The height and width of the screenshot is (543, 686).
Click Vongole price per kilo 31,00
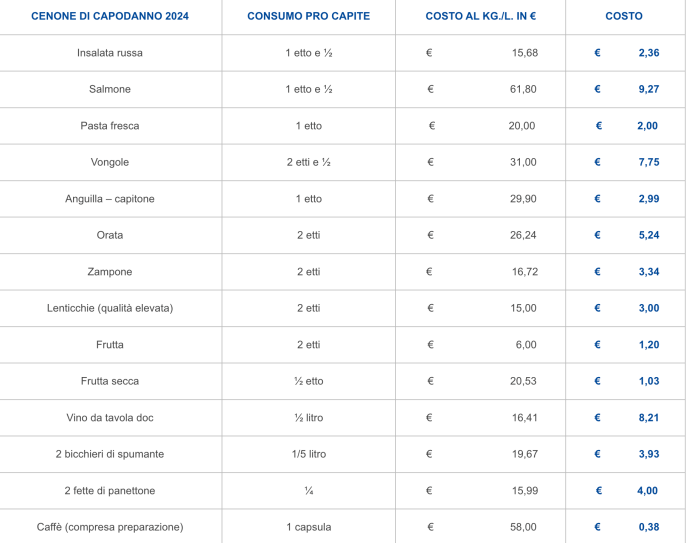(523, 162)
